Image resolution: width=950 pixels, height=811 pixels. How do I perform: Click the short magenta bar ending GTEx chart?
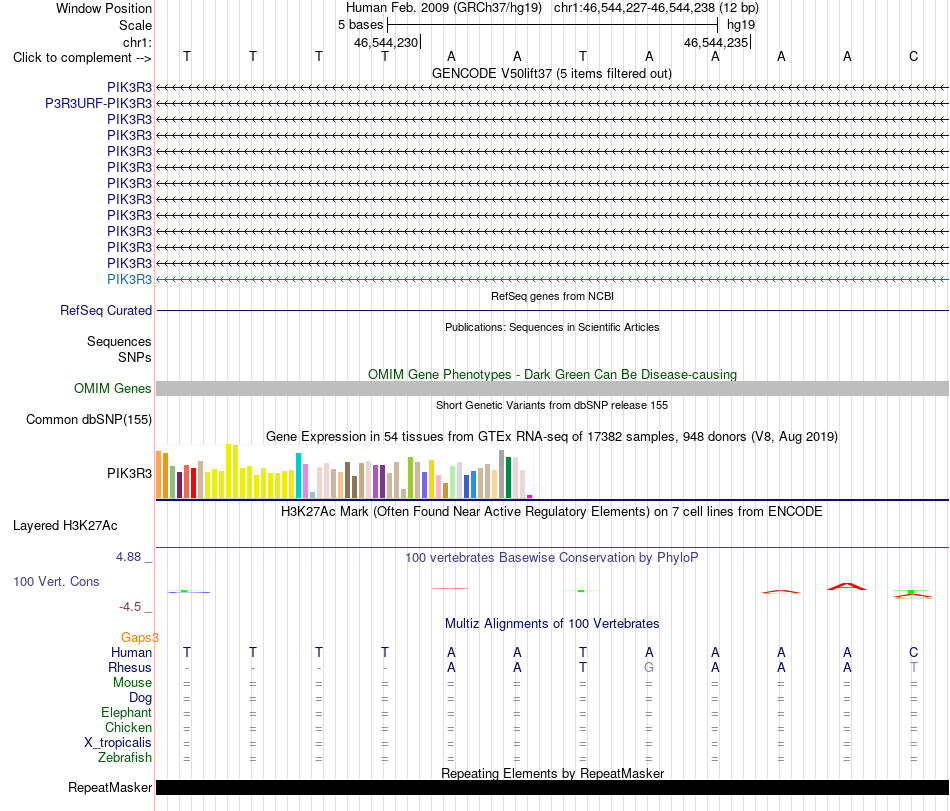[x=530, y=497]
